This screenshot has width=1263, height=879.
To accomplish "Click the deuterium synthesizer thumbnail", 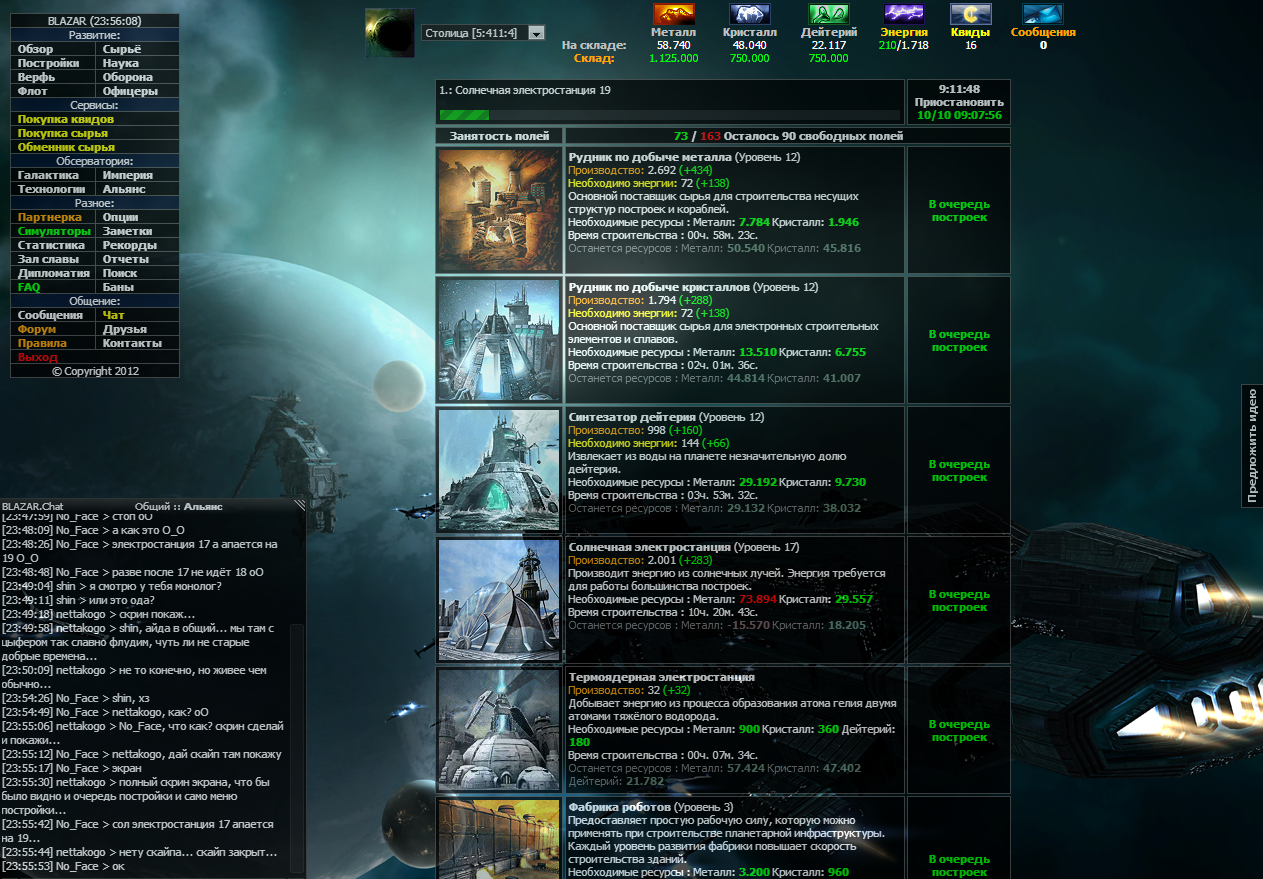I will point(500,470).
